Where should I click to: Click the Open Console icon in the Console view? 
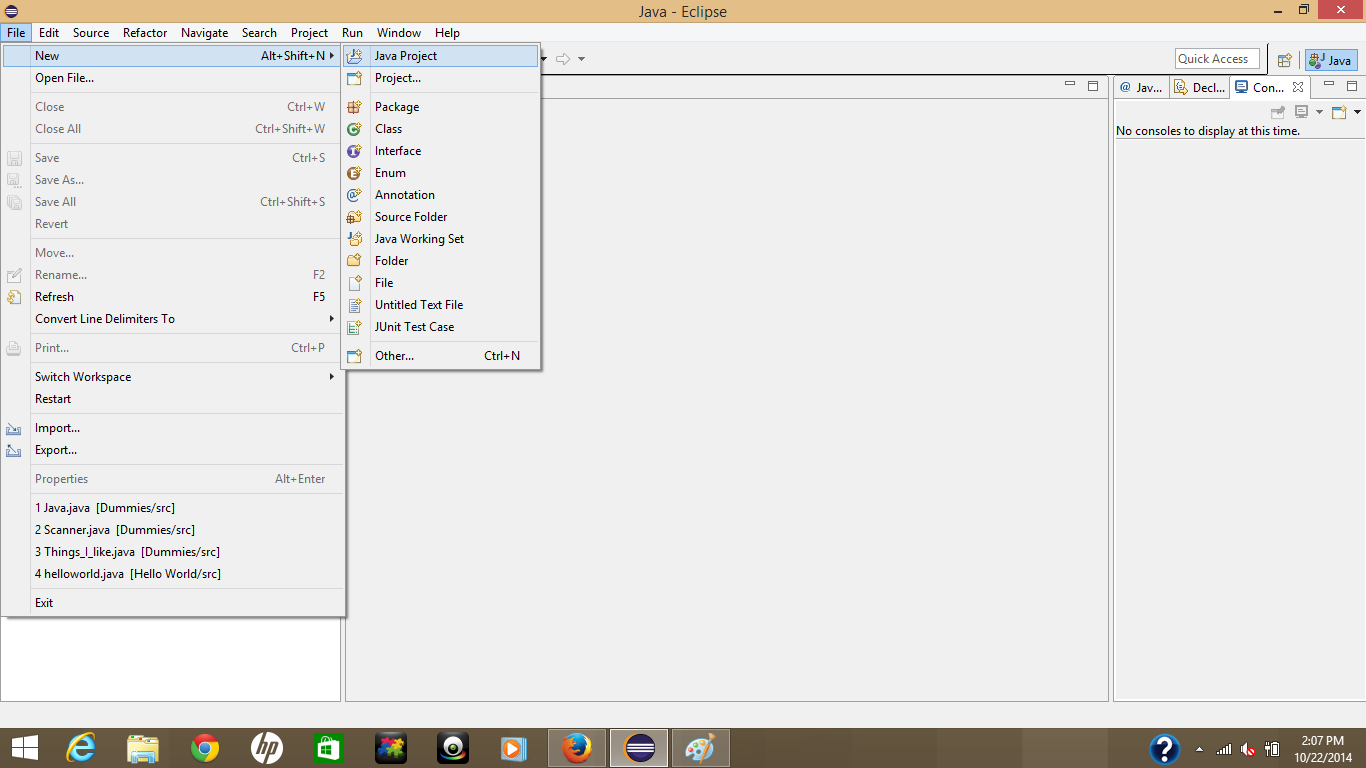coord(1339,112)
